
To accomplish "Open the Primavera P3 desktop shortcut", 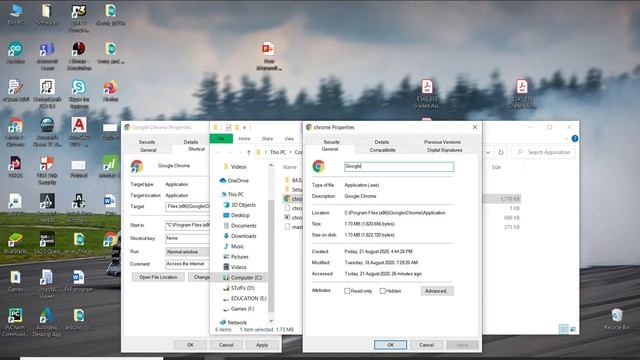I will (79, 18).
